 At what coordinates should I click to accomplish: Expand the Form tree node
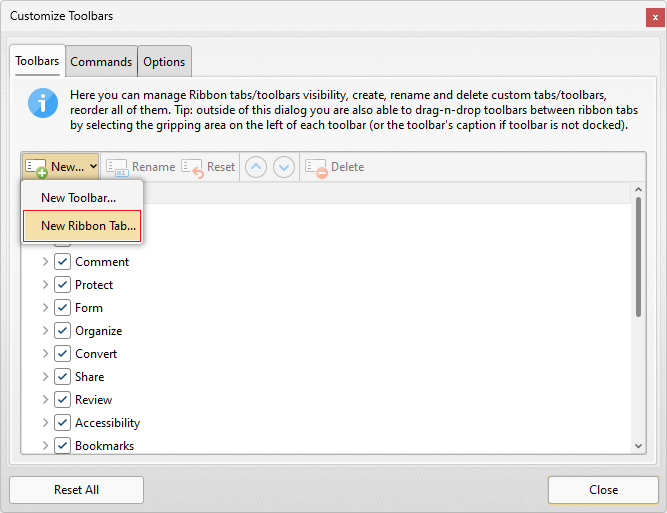pyautogui.click(x=45, y=308)
